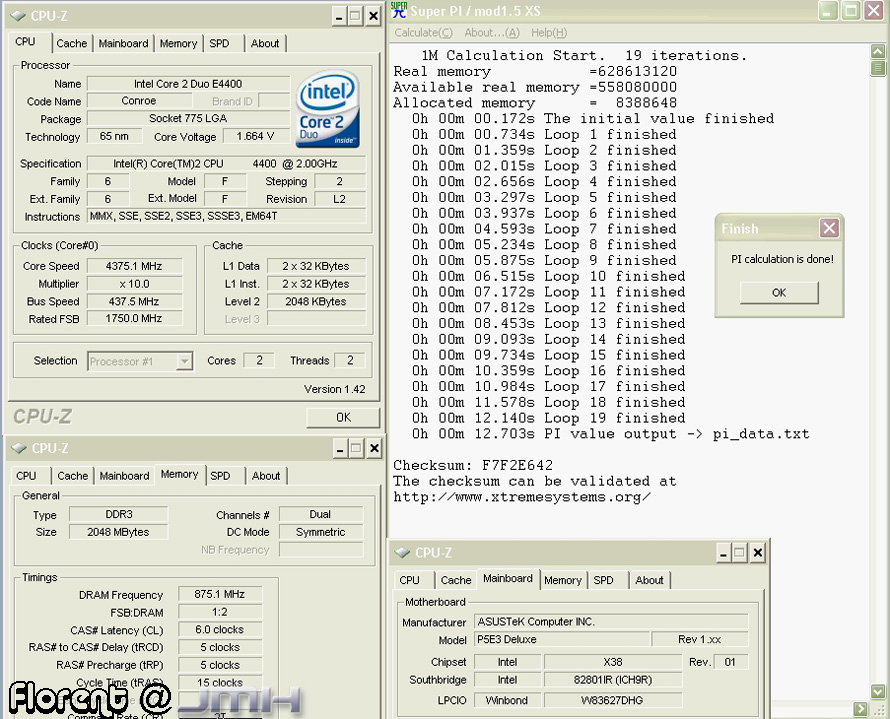Open the SPD tab in top CPU-Z
890x719 pixels.
tap(219, 43)
